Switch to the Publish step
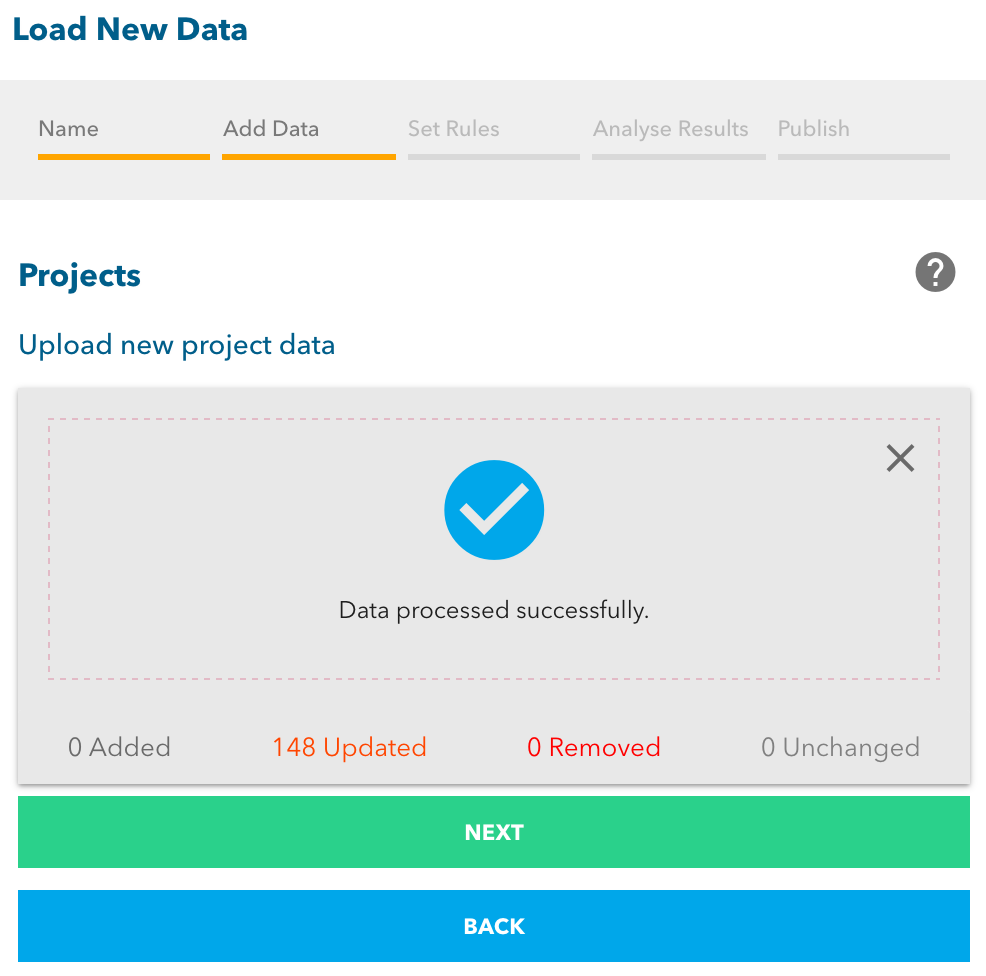The width and height of the screenshot is (986, 976). pyautogui.click(x=813, y=129)
